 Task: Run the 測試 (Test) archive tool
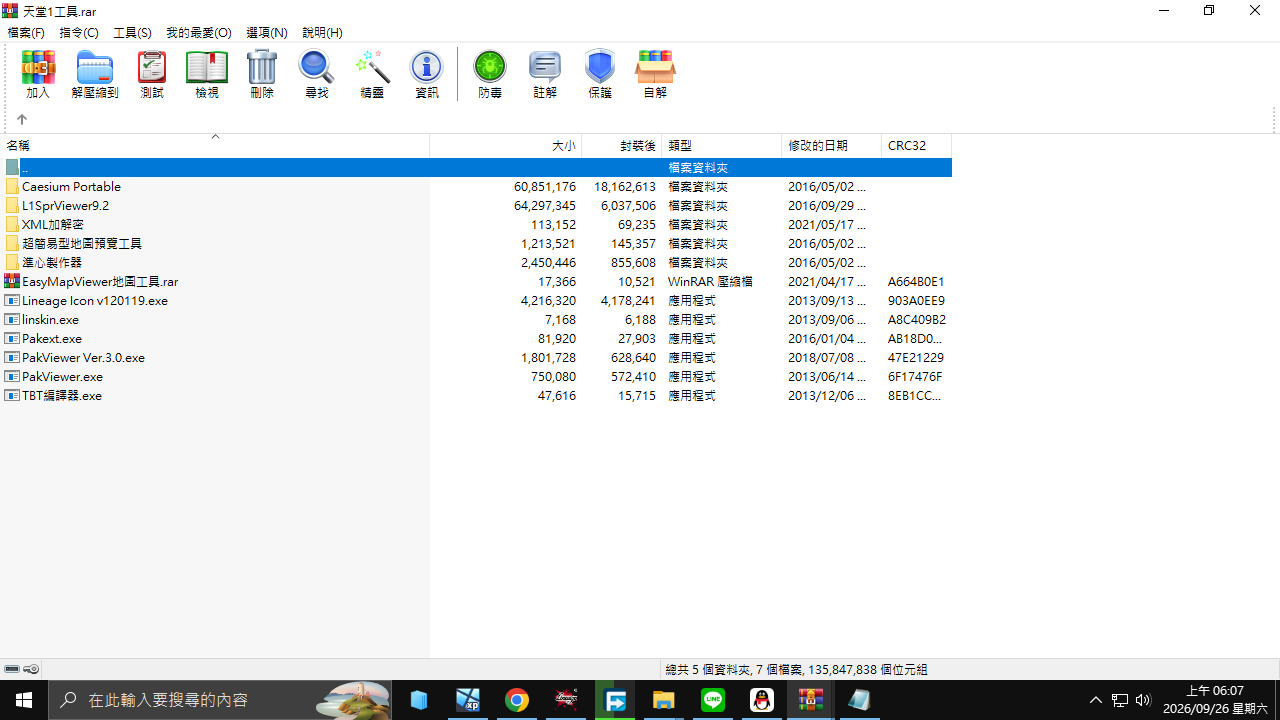tap(152, 75)
